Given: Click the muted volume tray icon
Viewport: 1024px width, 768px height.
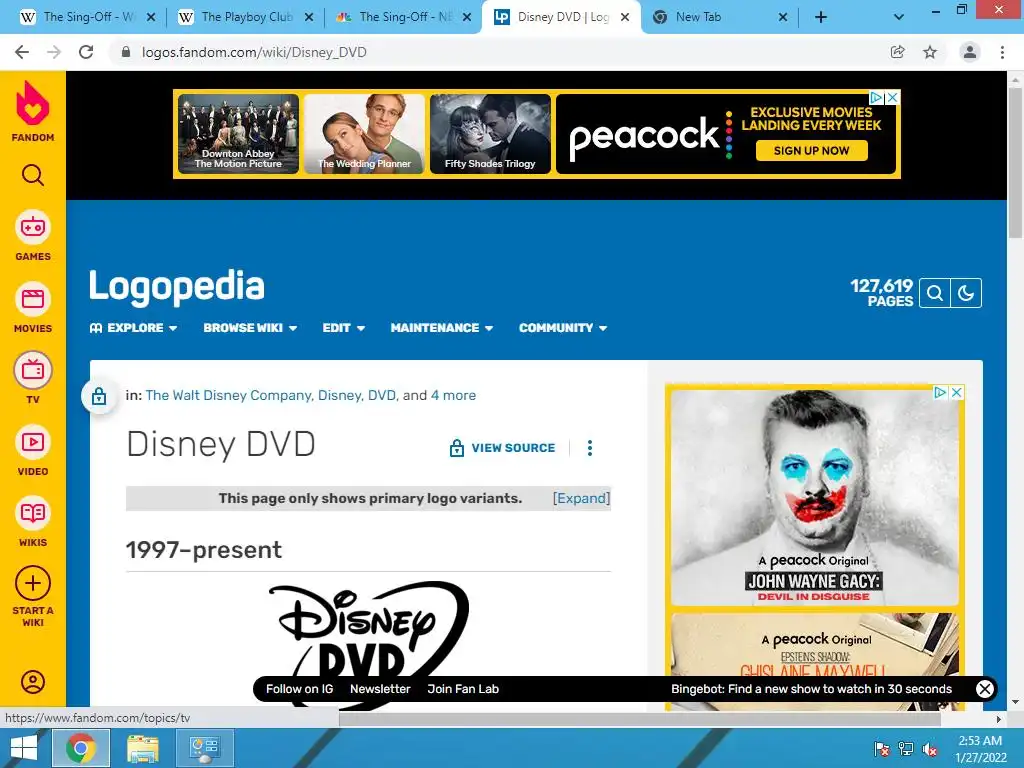Looking at the screenshot, I should (930, 749).
